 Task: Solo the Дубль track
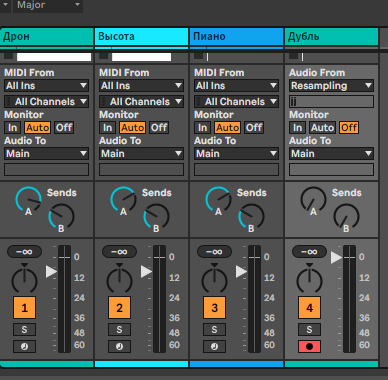pos(309,330)
